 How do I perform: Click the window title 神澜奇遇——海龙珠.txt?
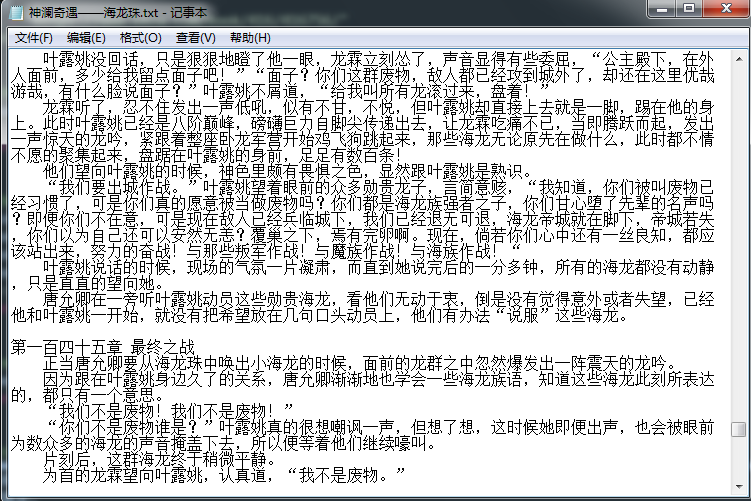tap(93, 12)
